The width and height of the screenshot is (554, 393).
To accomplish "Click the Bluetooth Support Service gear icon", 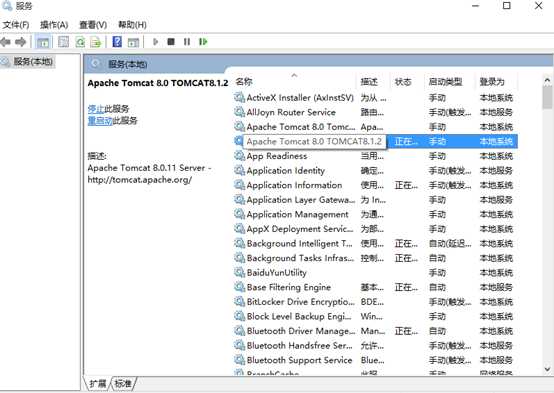I will click(x=240, y=360).
